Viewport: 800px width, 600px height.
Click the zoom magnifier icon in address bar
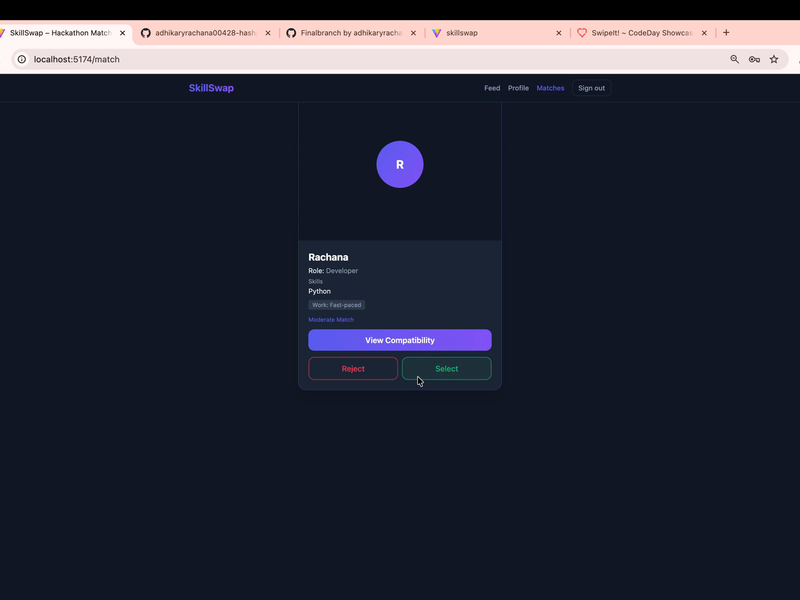(735, 59)
